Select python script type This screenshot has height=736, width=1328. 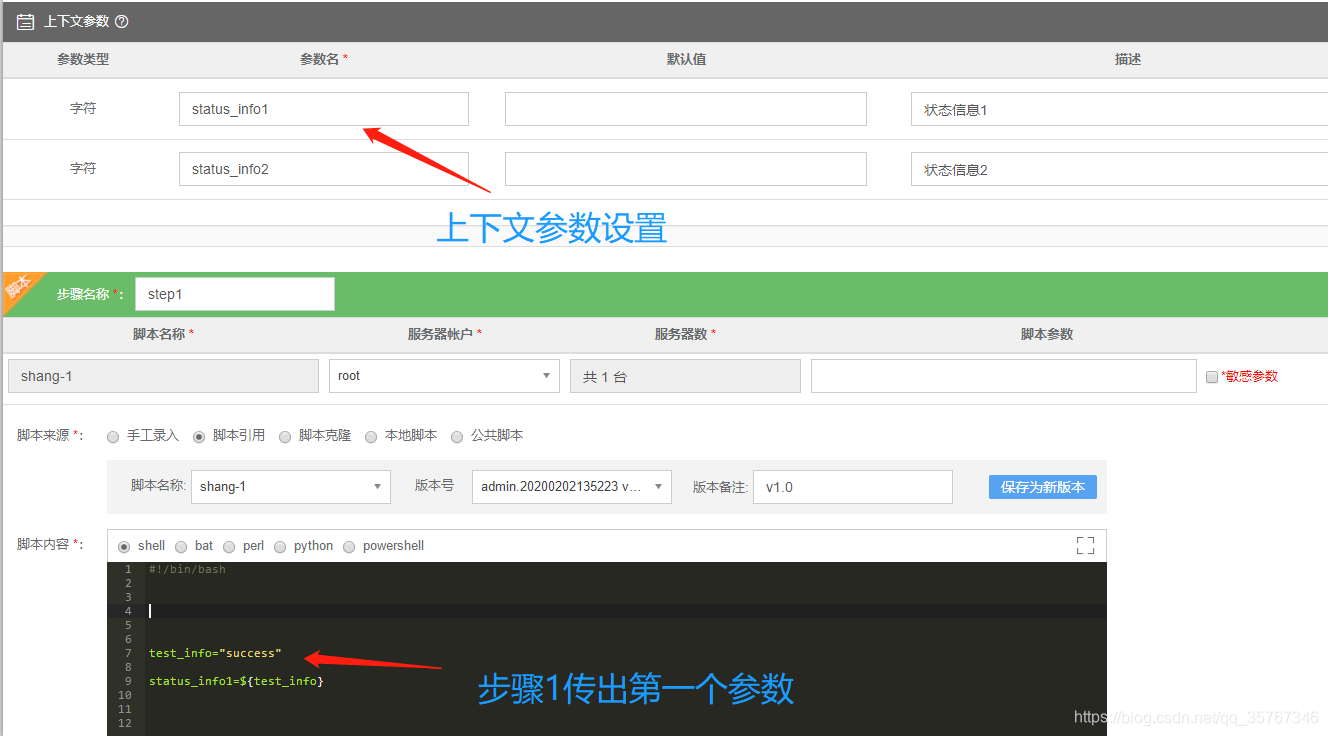tap(280, 546)
